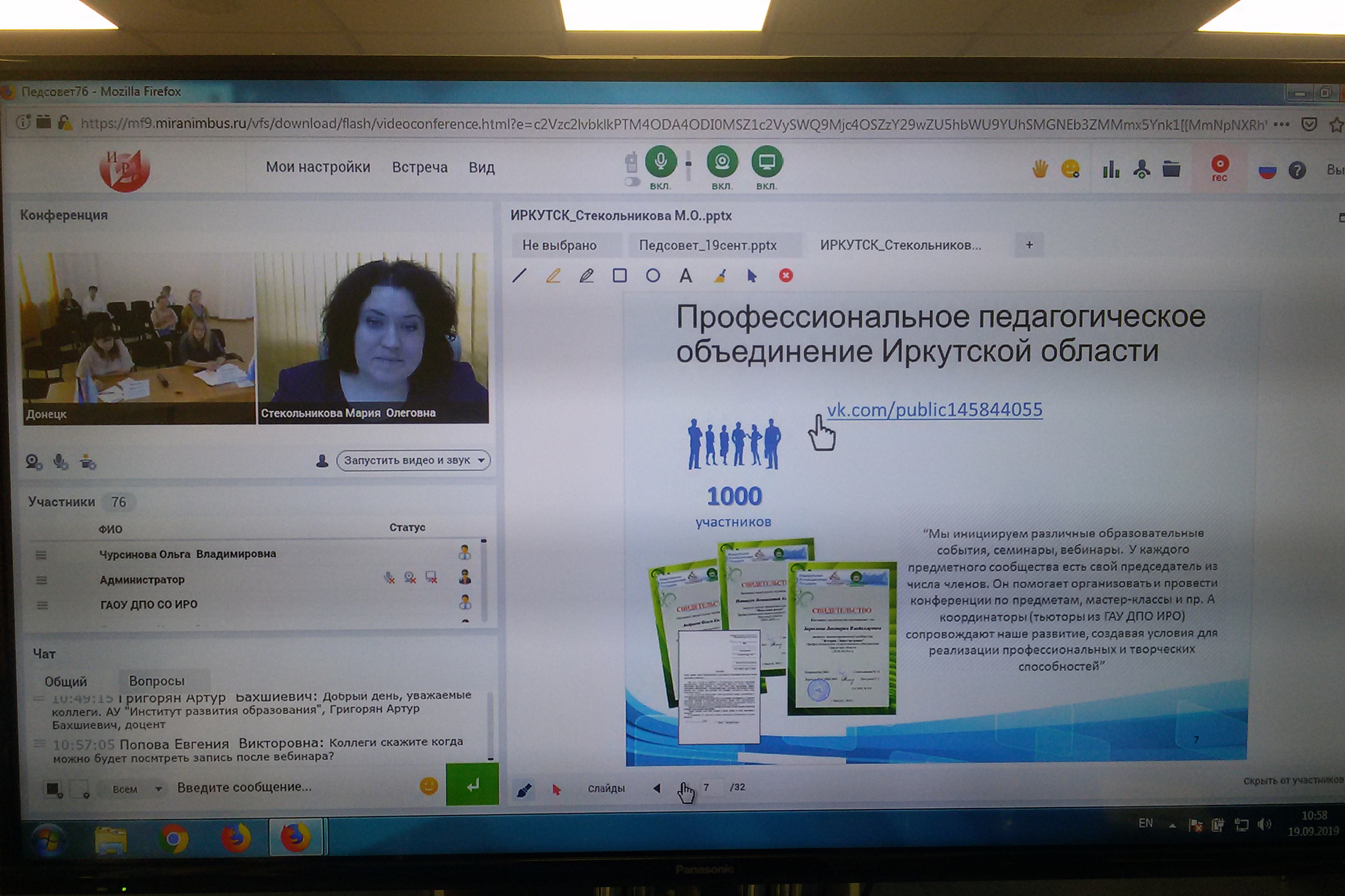This screenshot has height=896, width=1345.
Task: Change language via Russian flag icon
Action: coord(1267,171)
